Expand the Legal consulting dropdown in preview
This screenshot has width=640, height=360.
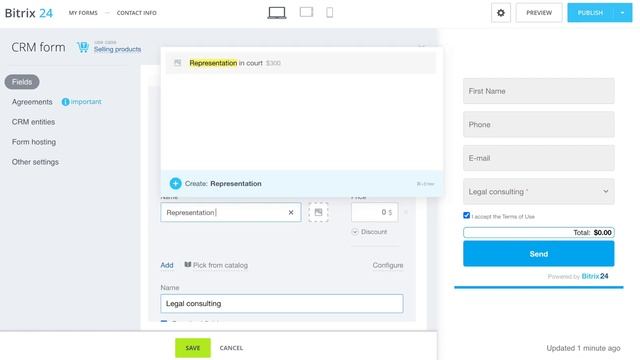(606, 191)
